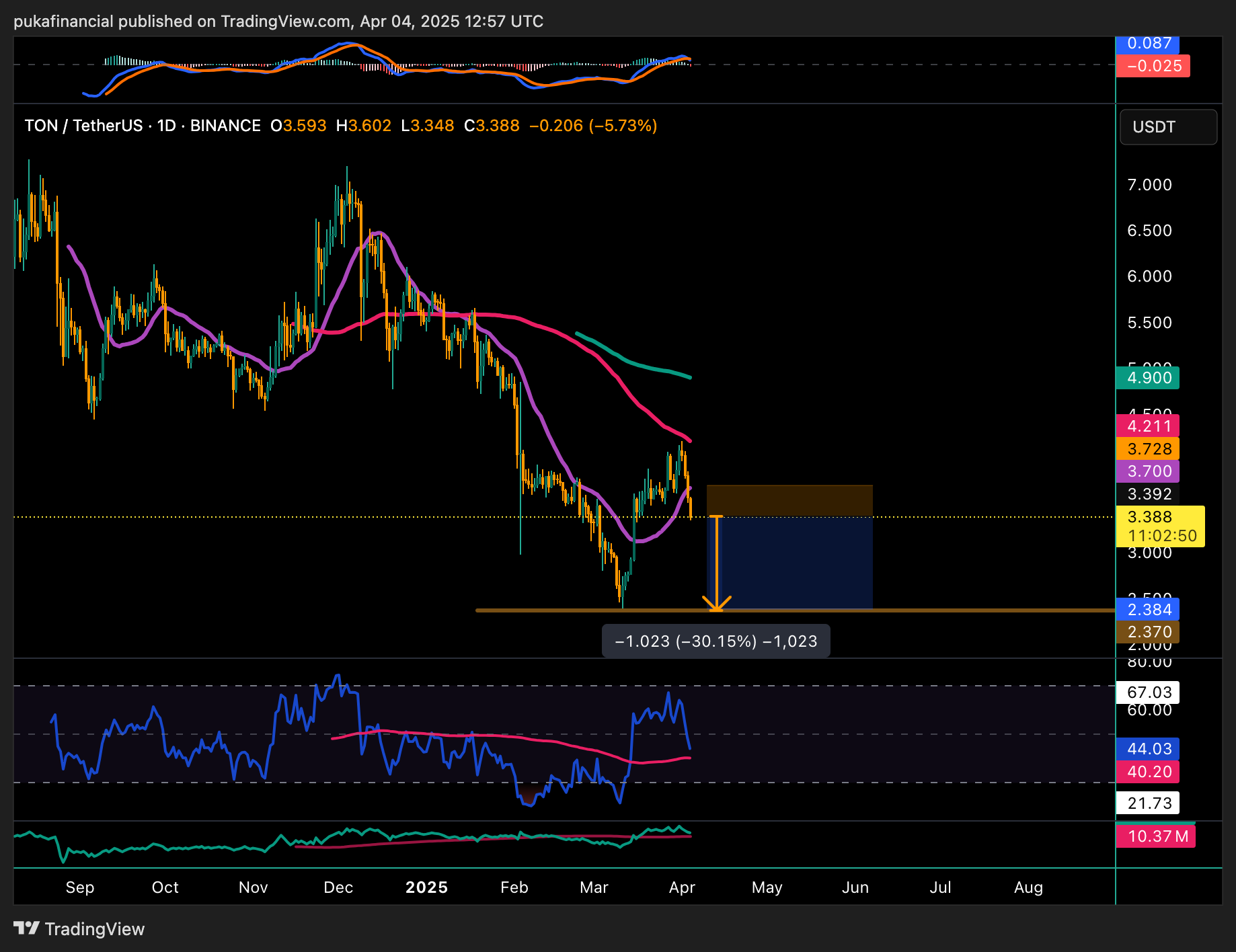Select the blue 2.384 price label
The width and height of the screenshot is (1236, 952).
click(1149, 610)
